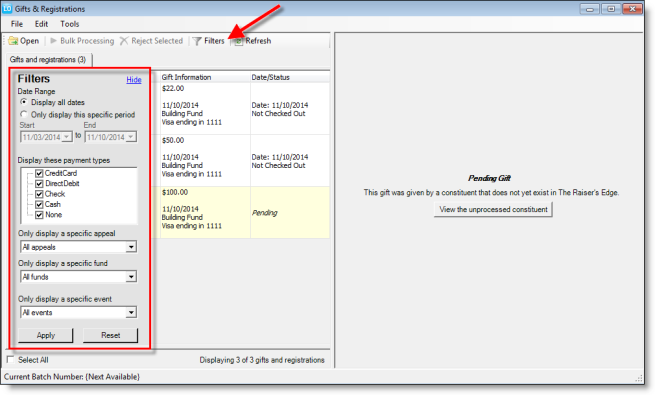Maximize the Gifts & Registrations window
Viewport: 655px width, 395px height.
(x=611, y=9)
